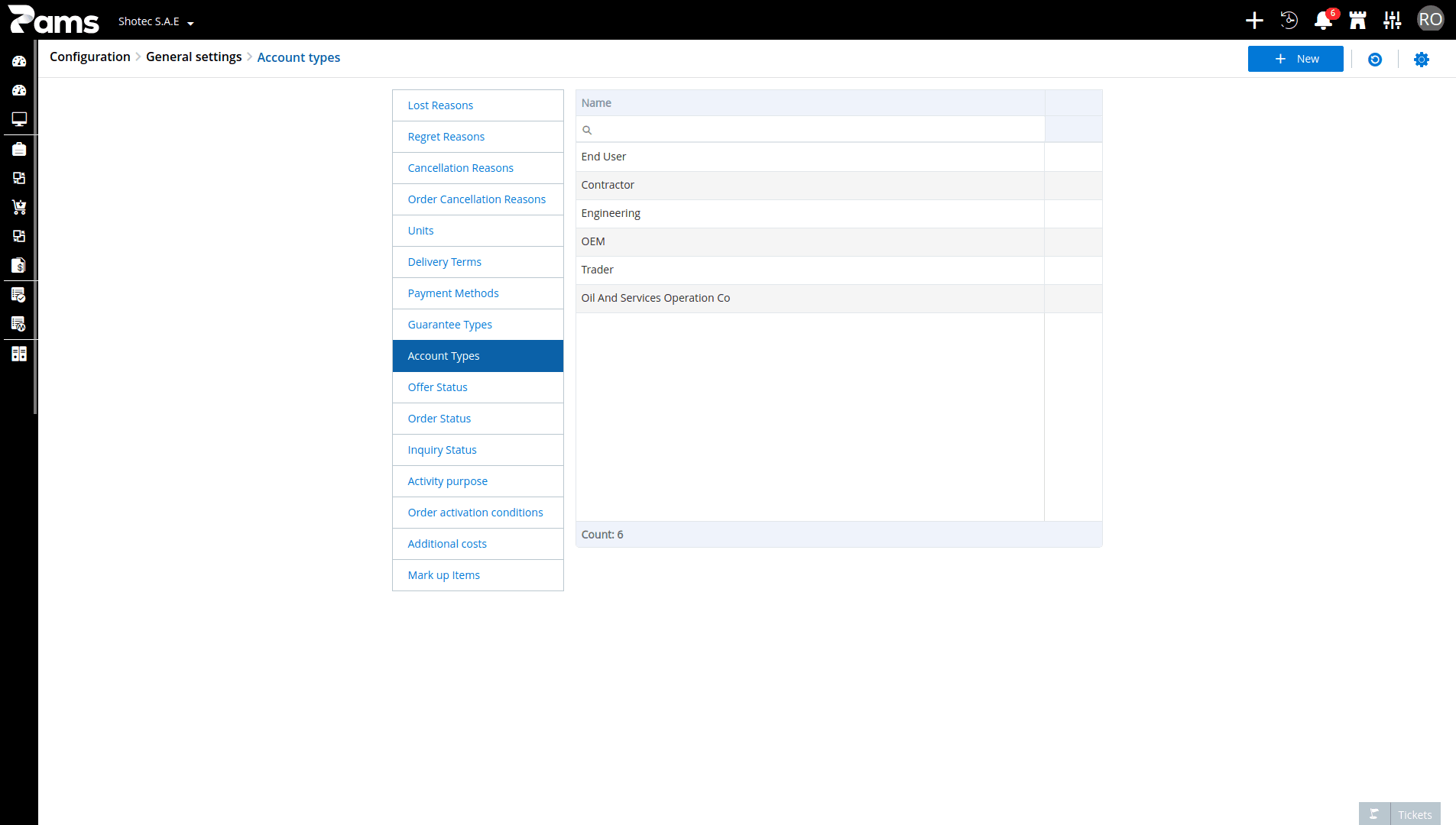
Task: Open the notifications bell icon
Action: click(1323, 21)
